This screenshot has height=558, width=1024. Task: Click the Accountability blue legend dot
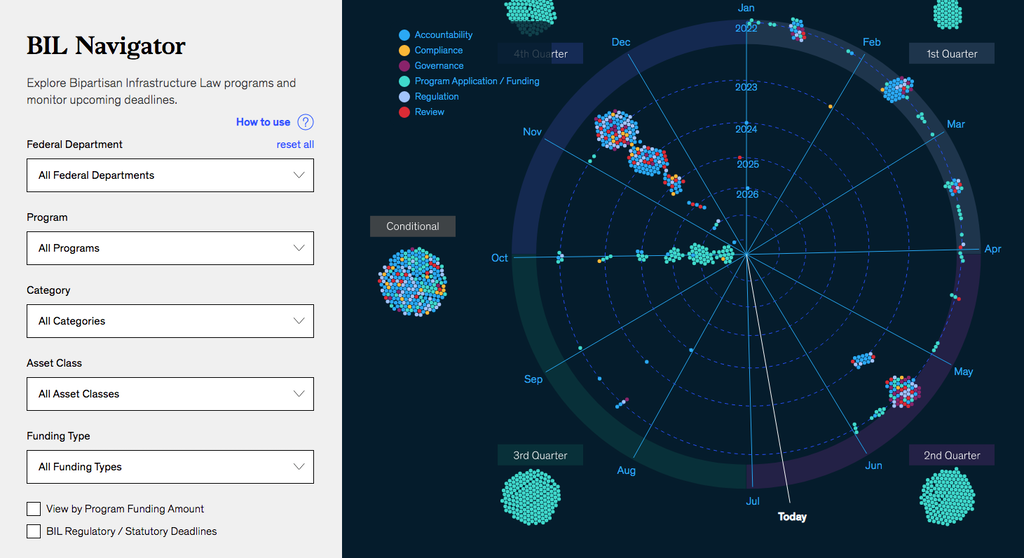coord(404,35)
